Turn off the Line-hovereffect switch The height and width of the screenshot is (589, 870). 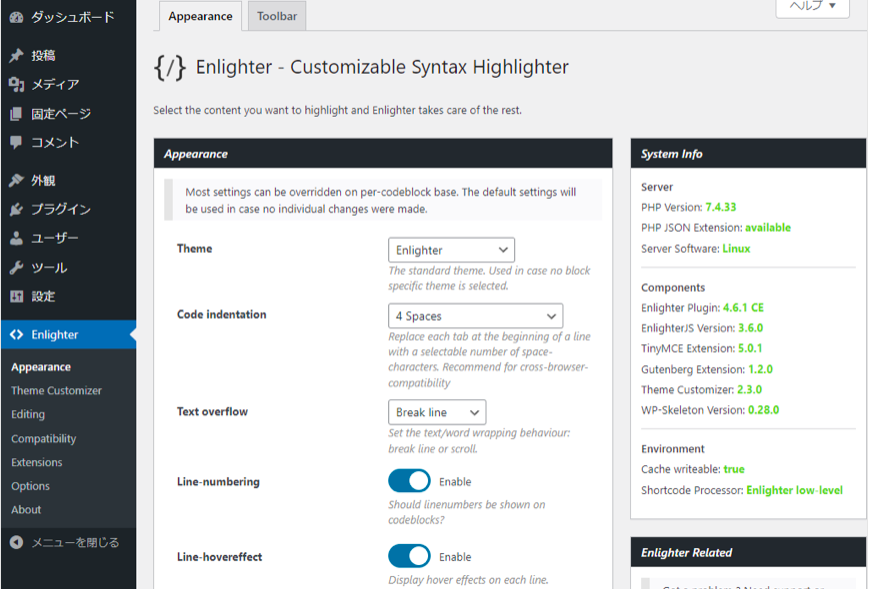tap(409, 556)
